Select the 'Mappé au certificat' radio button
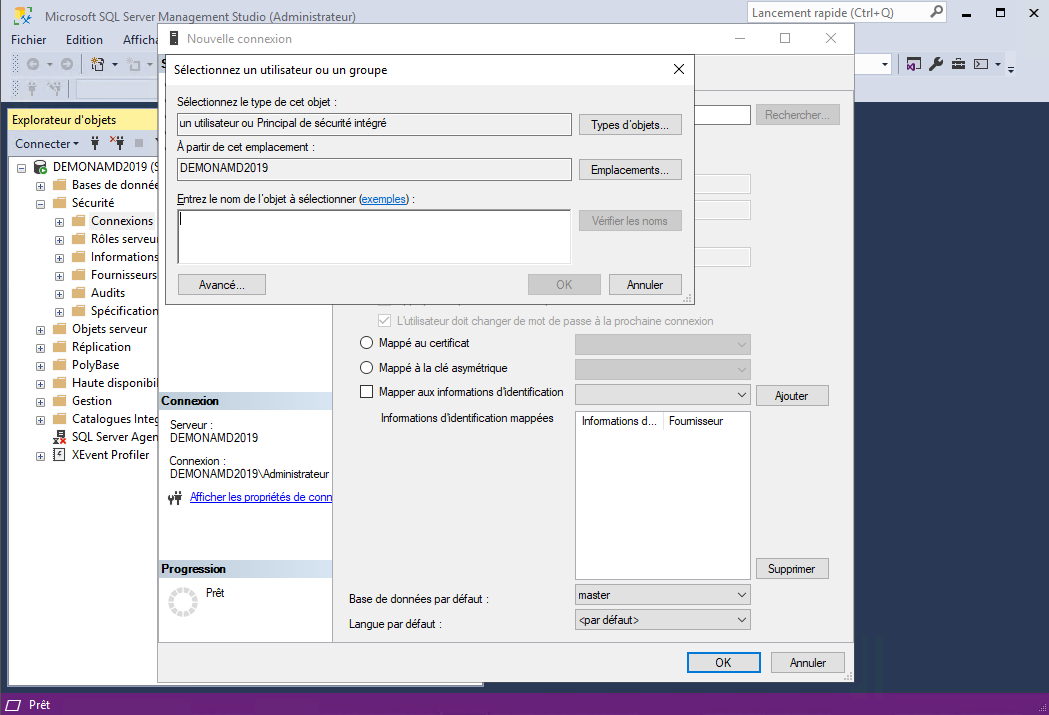The image size is (1049, 715). 366,343
